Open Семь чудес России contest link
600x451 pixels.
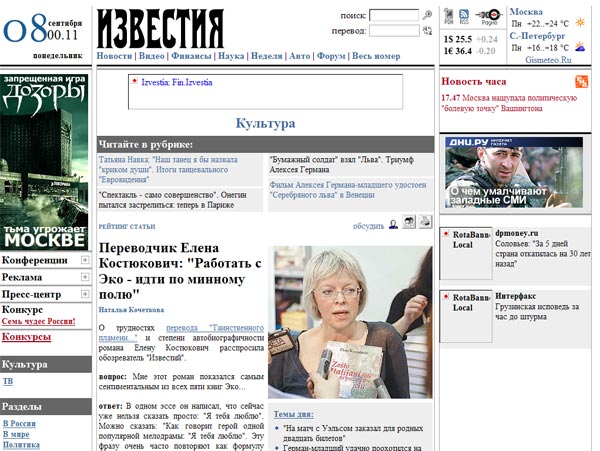coord(39,321)
